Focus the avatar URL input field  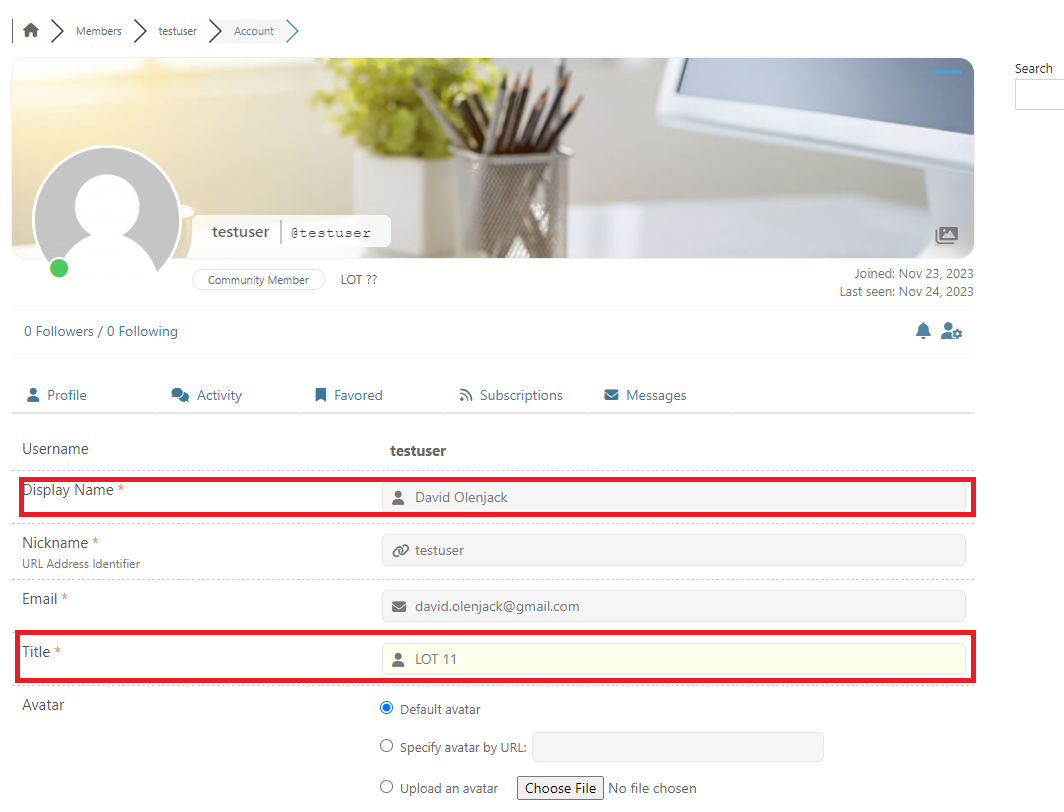click(678, 747)
